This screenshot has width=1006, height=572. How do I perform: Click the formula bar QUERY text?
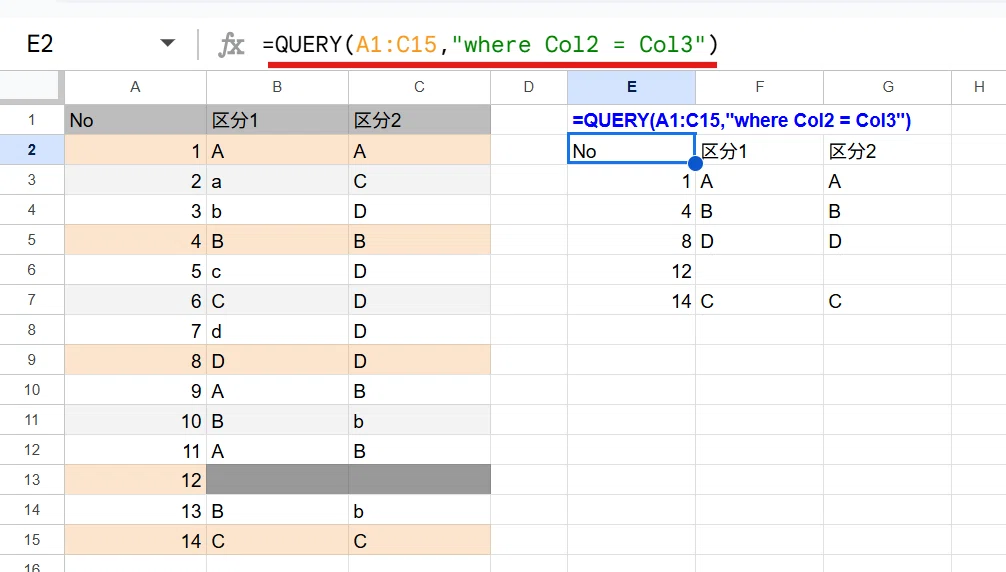pos(490,44)
